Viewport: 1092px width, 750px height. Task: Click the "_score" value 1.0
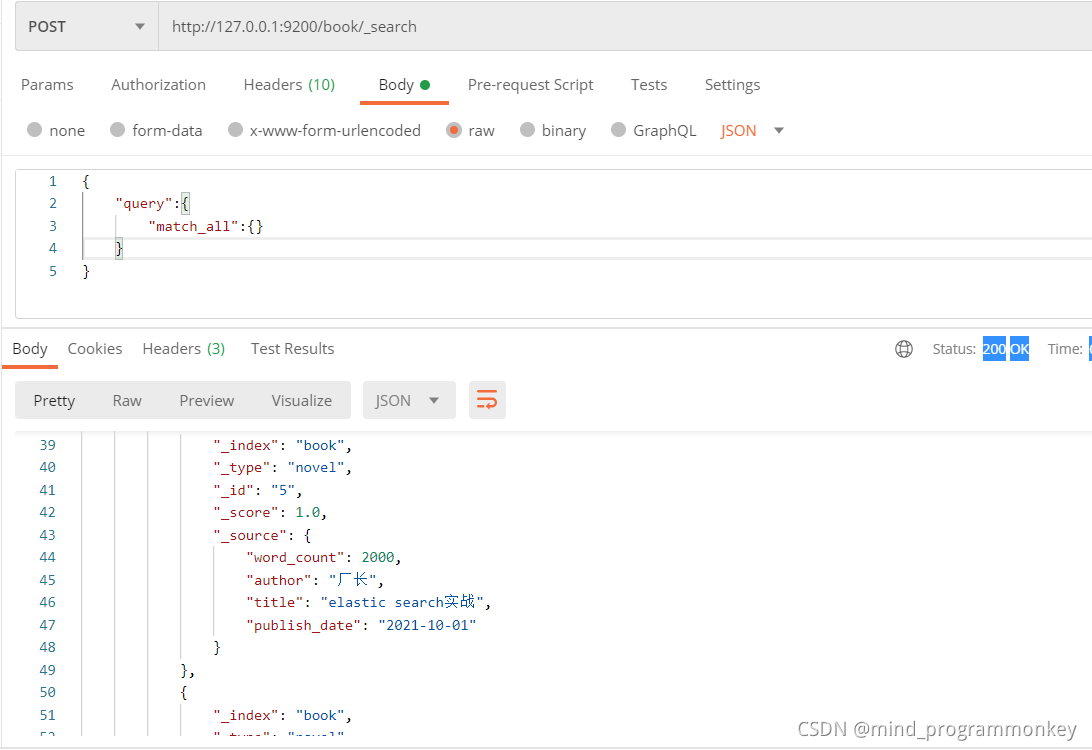coord(308,513)
